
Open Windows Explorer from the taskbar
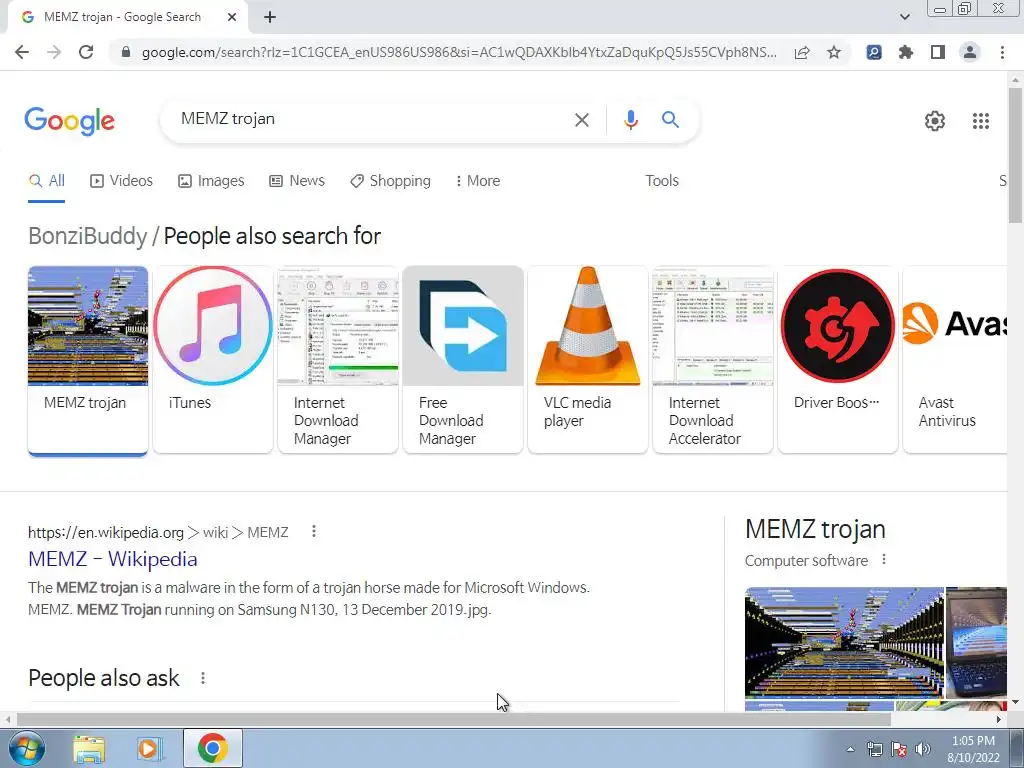tap(89, 748)
